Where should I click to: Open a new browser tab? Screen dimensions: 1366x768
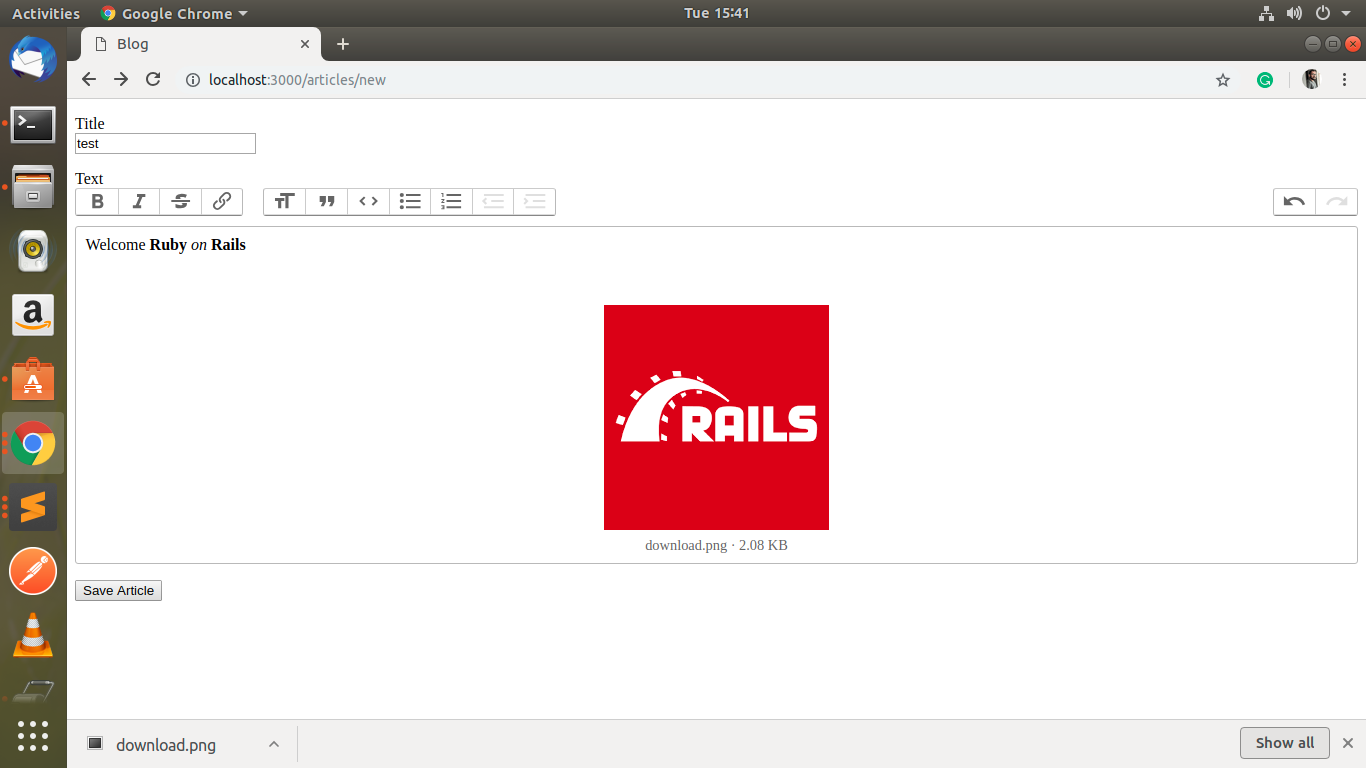[x=343, y=44]
